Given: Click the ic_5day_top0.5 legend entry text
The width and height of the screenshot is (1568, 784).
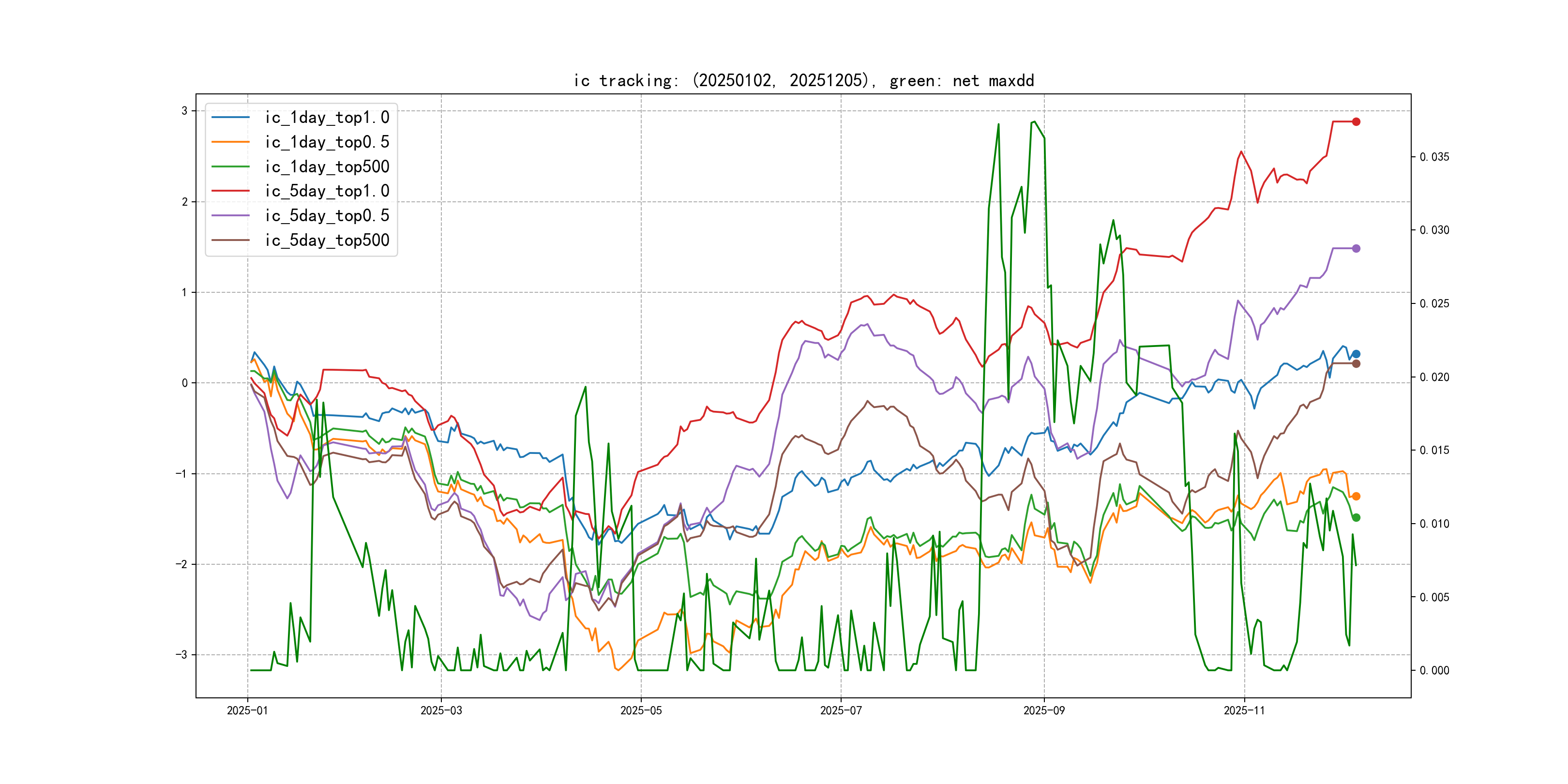Looking at the screenshot, I should (x=327, y=215).
